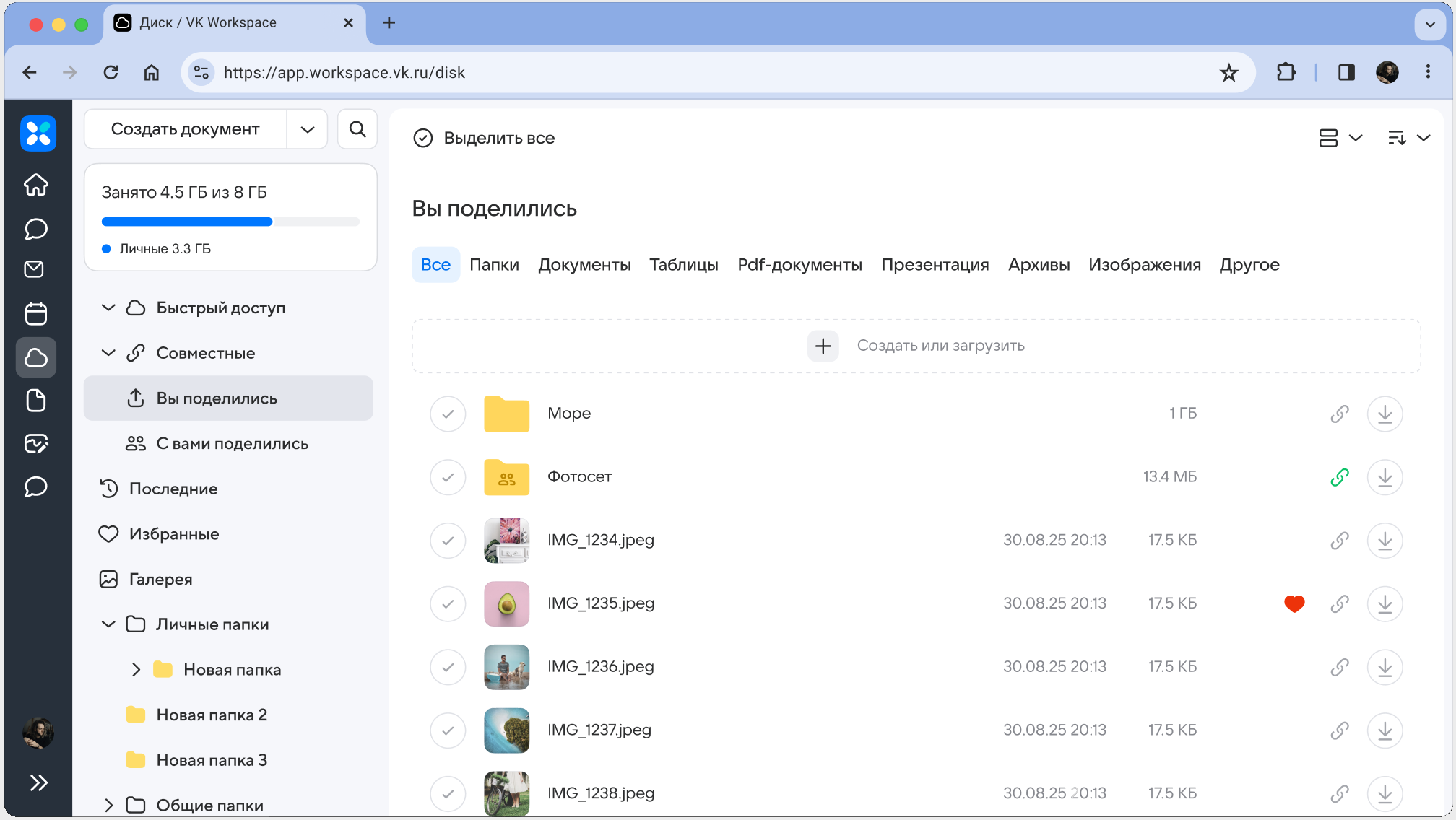The height and width of the screenshot is (820, 1456).
Task: Switch to the Изображения tab
Action: click(x=1144, y=265)
